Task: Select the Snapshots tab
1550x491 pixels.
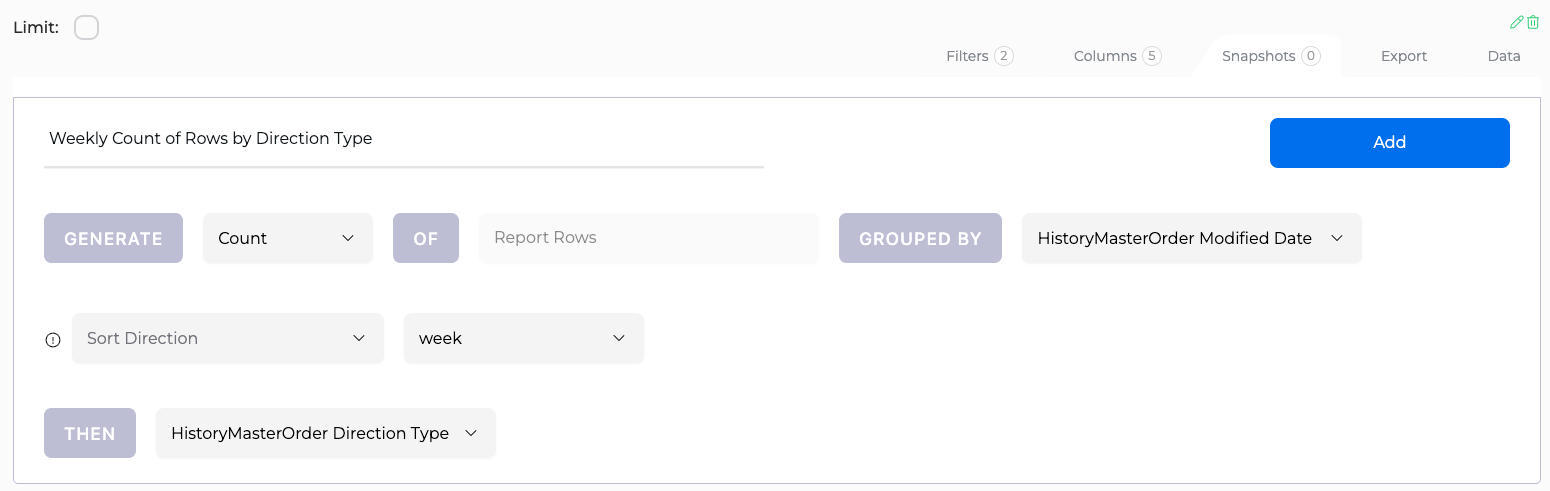Action: coord(1270,56)
